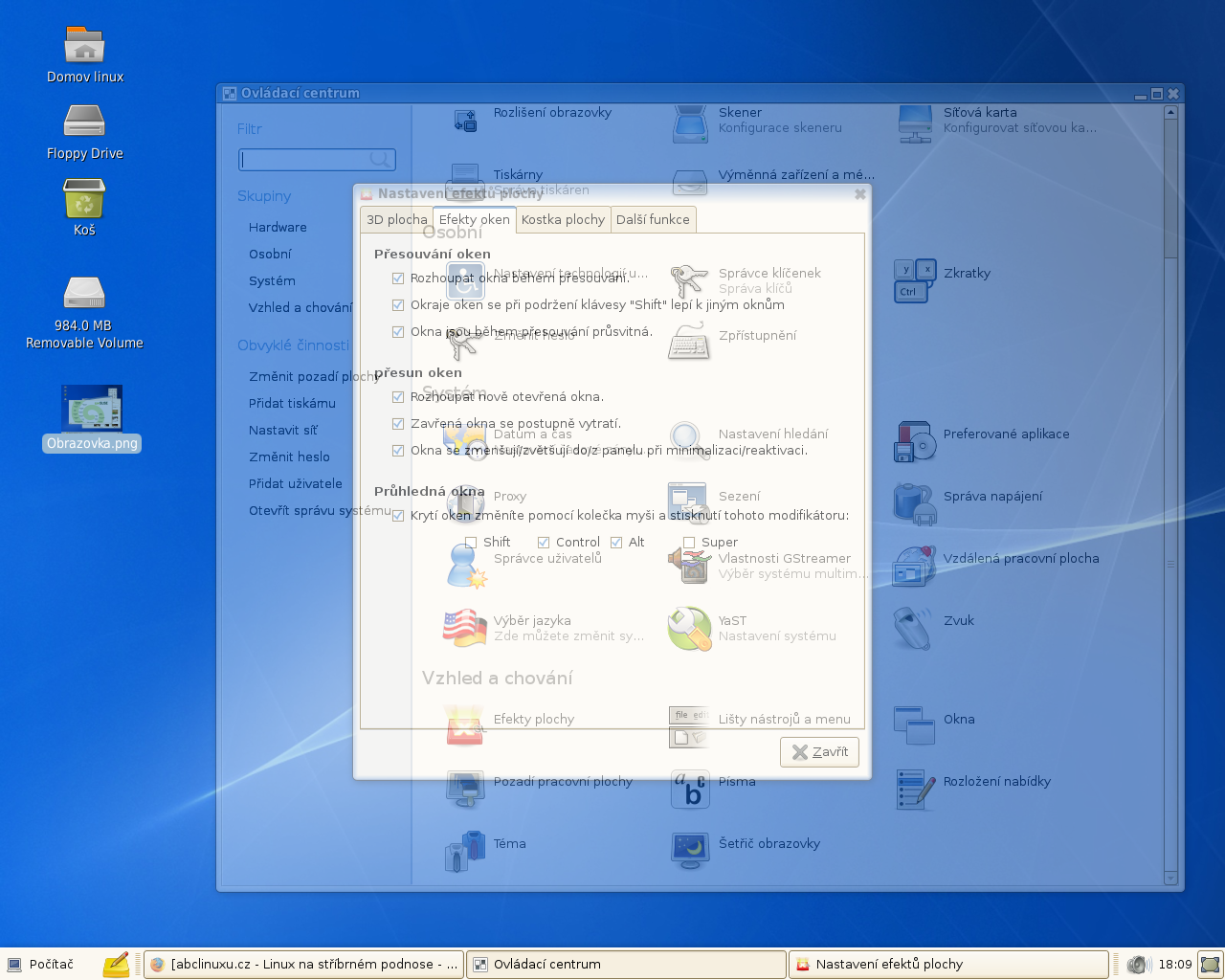Open Písma fonts icon
This screenshot has width=1225, height=980.
(690, 789)
